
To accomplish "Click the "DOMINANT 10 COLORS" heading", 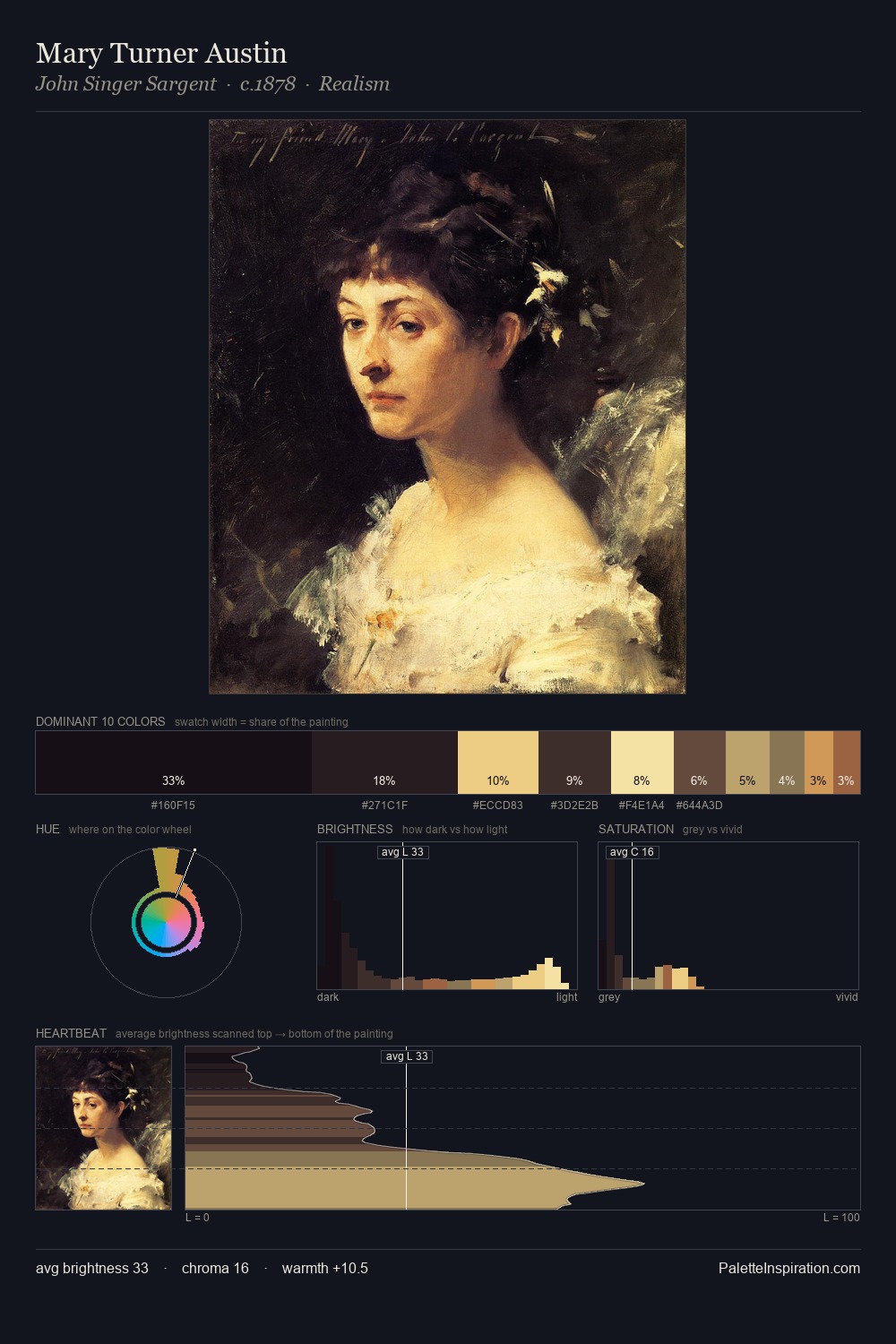I will (100, 721).
